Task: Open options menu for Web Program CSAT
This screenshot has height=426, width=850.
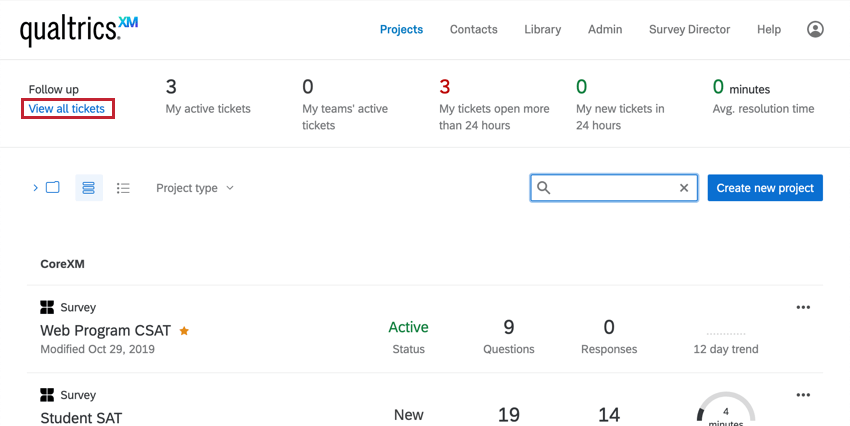Action: point(802,307)
